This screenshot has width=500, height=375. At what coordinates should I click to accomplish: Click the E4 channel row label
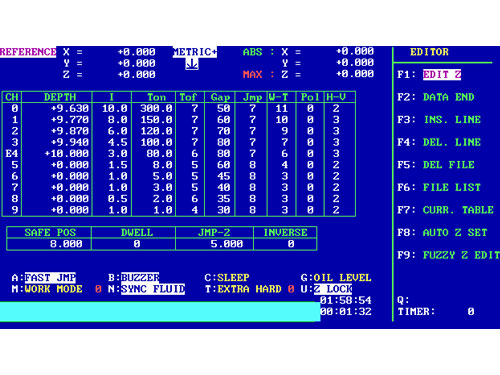[12, 154]
